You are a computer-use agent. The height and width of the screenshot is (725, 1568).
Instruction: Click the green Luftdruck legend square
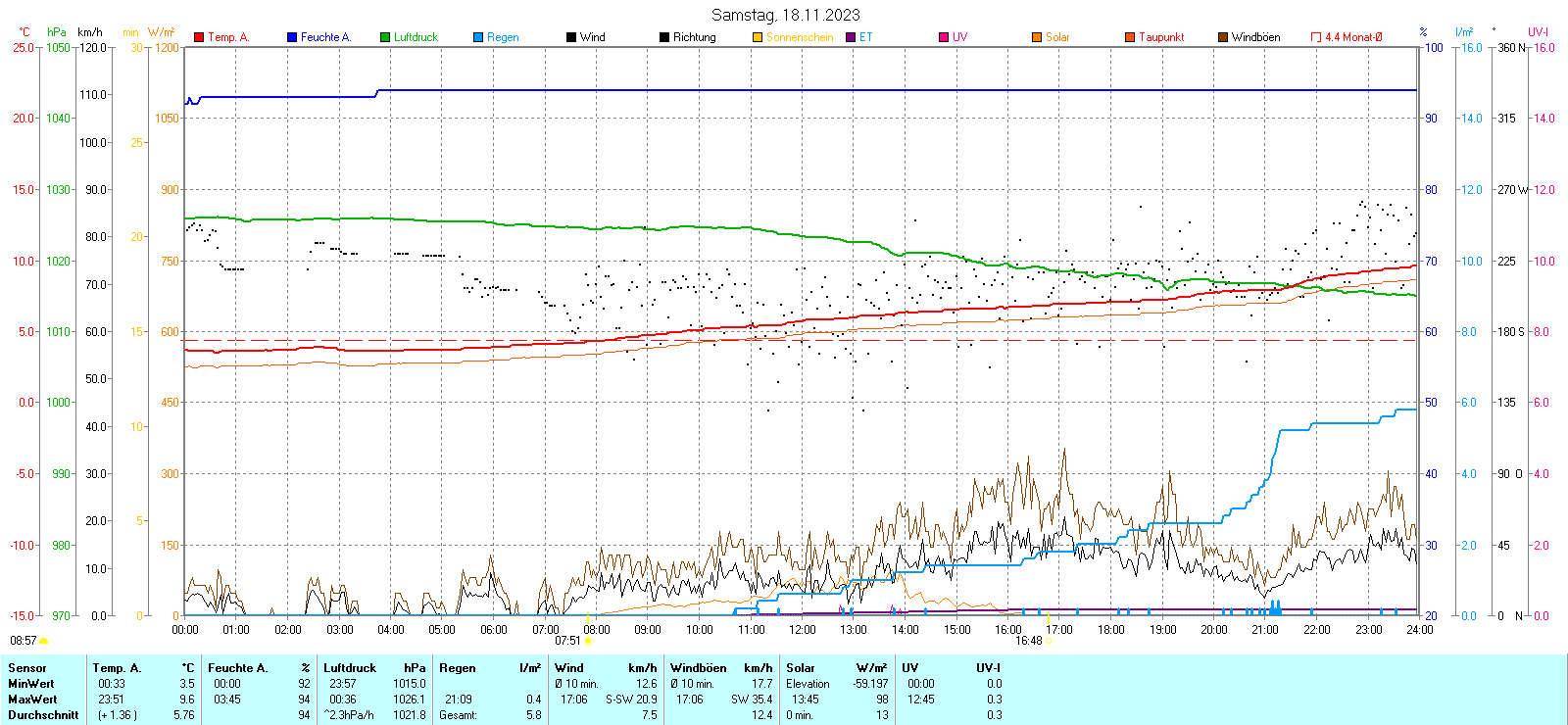coord(385,37)
